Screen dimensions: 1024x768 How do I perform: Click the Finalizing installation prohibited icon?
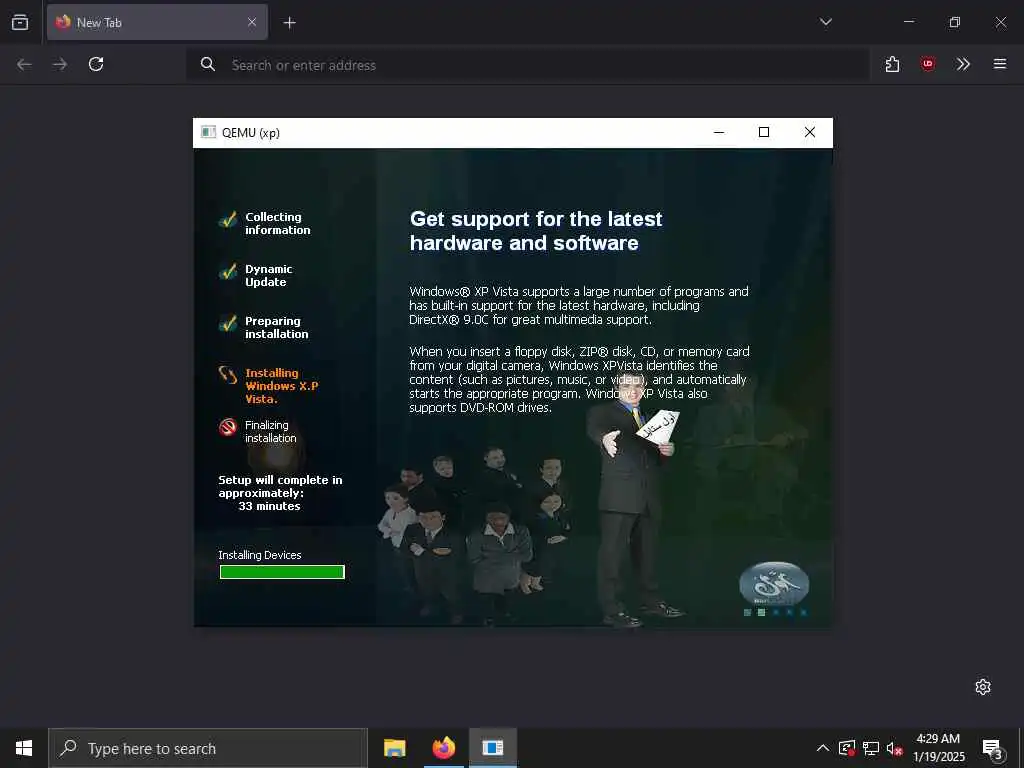(x=228, y=427)
